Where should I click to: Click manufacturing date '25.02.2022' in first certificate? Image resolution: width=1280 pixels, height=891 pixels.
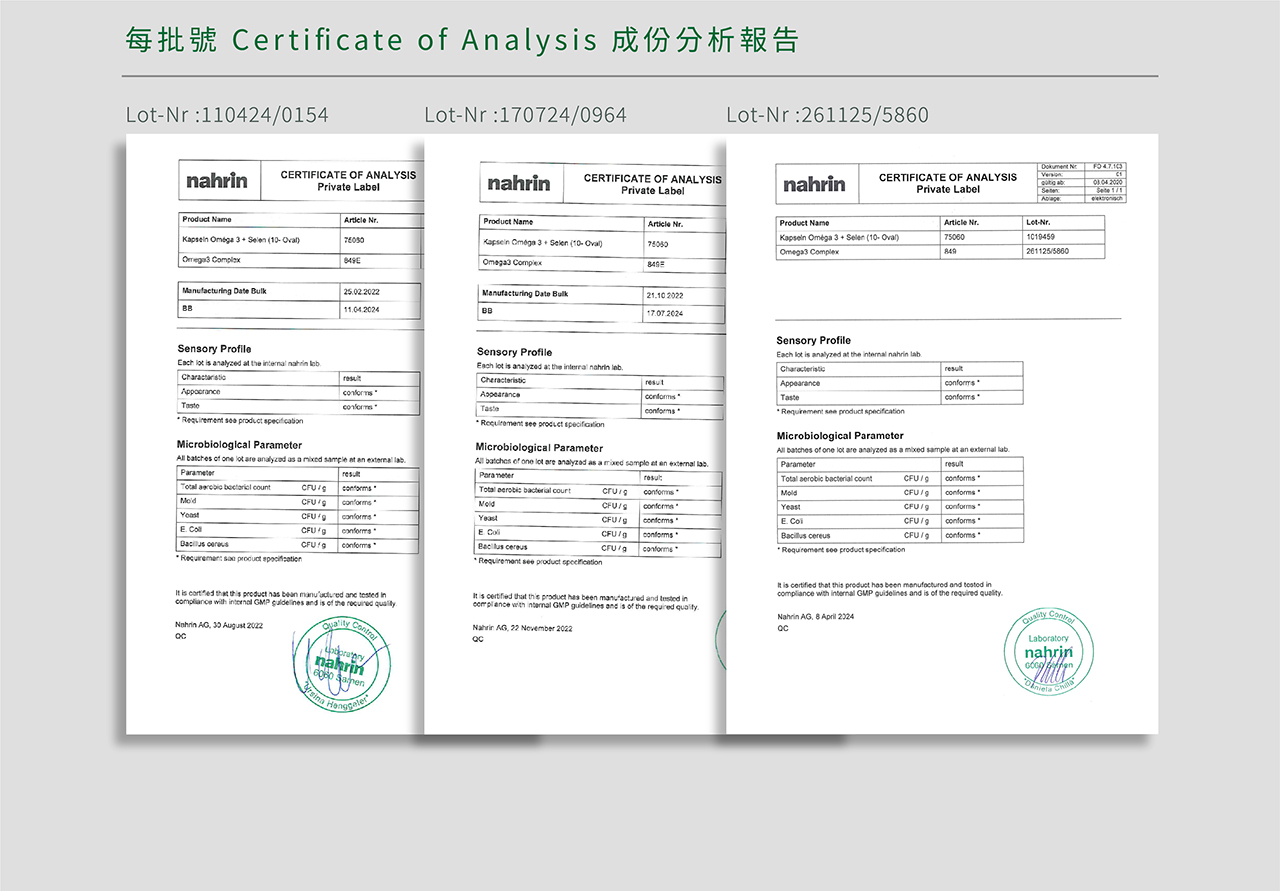pos(362,291)
